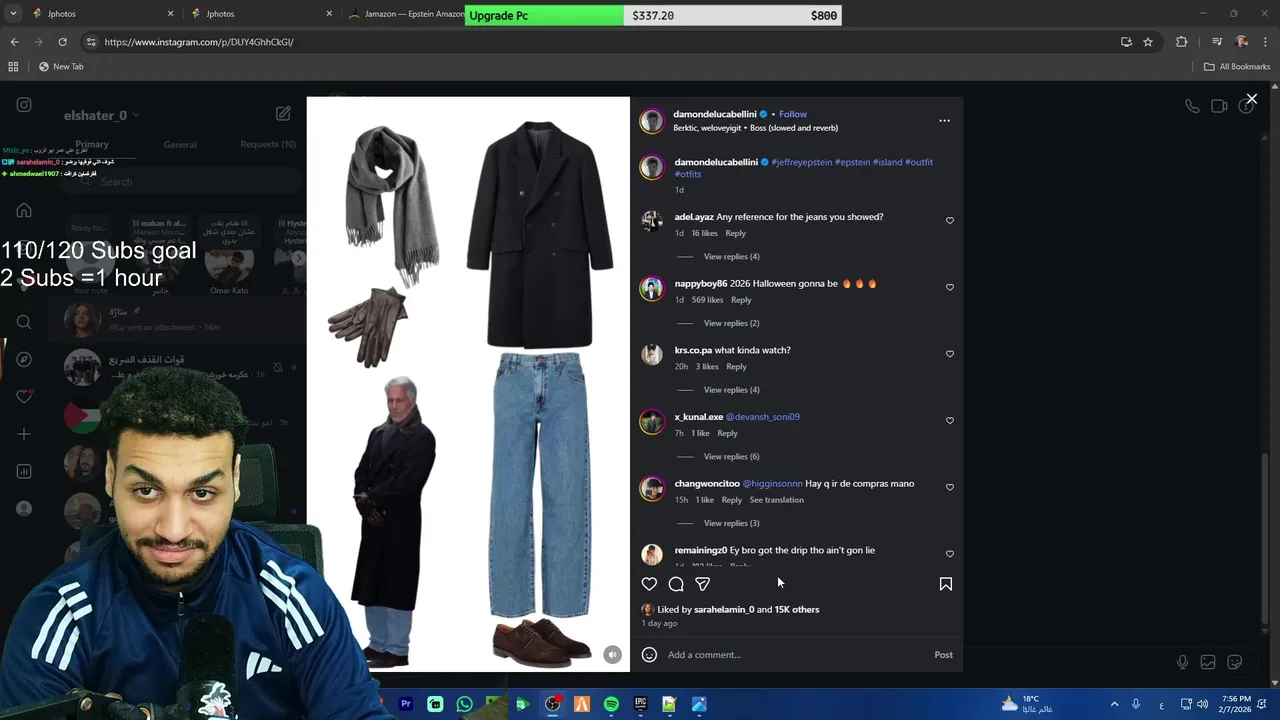The image size is (1280, 720).
Task: Expand View replies (3) under changwoncitoo
Action: 731,523
